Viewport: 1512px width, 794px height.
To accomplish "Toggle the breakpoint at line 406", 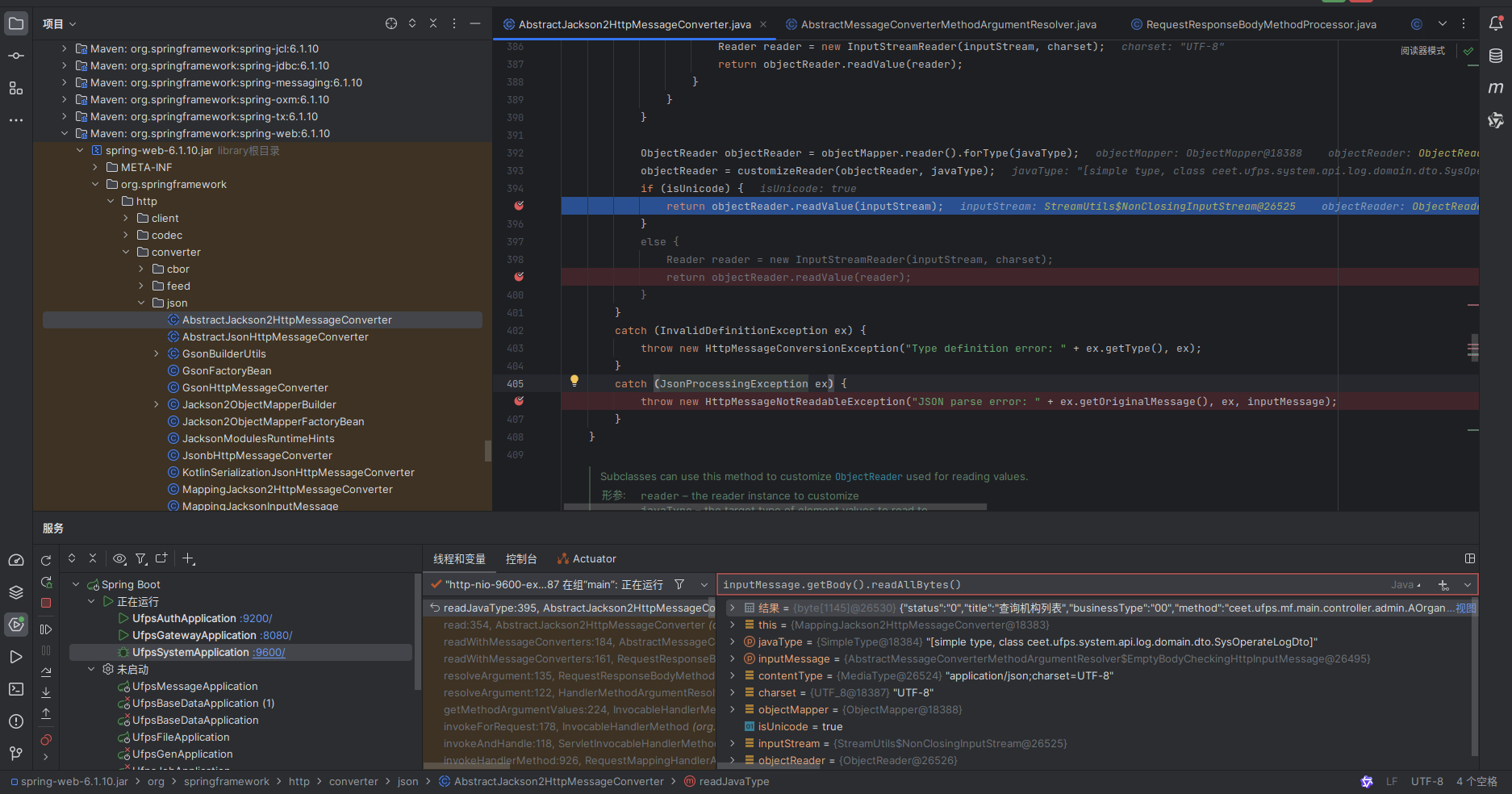I will 519,401.
